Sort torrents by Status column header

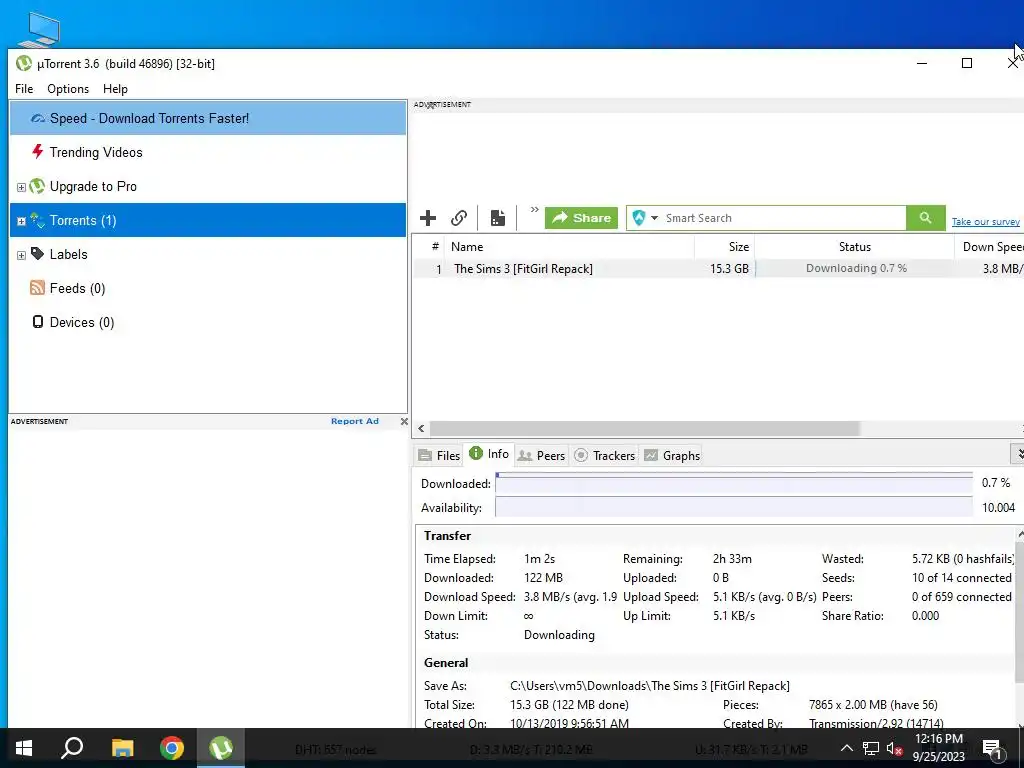[x=855, y=247]
